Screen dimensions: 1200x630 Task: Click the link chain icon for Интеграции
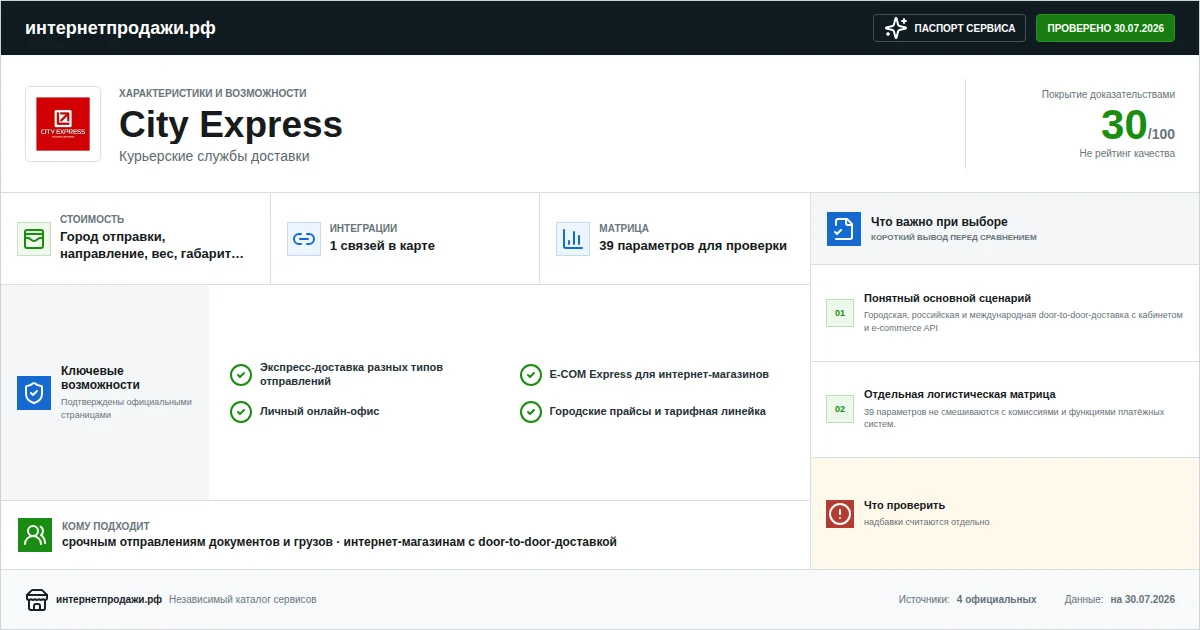[304, 239]
